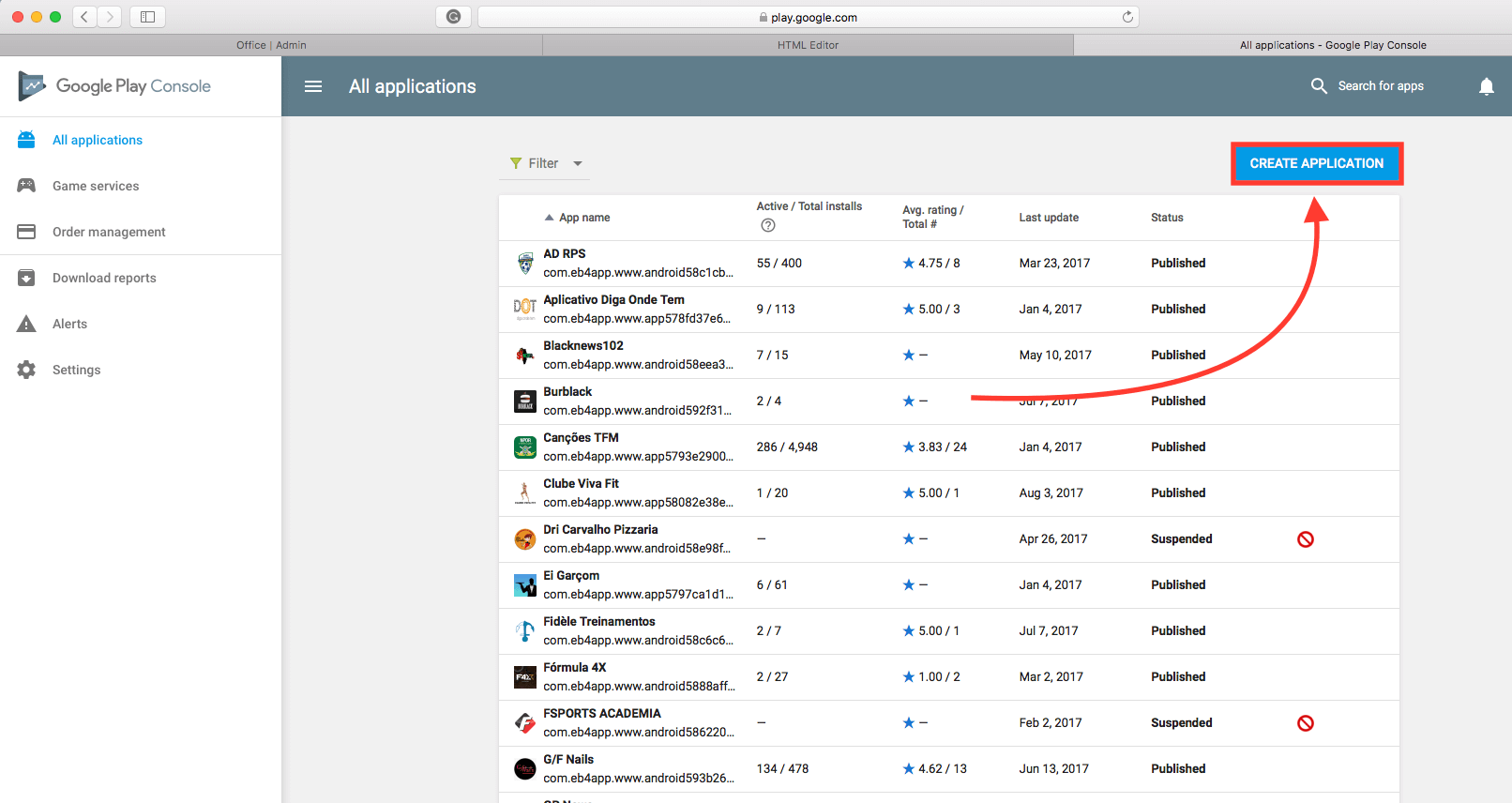
Task: Click Published status on Fórmula 4X row
Action: pyautogui.click(x=1178, y=677)
